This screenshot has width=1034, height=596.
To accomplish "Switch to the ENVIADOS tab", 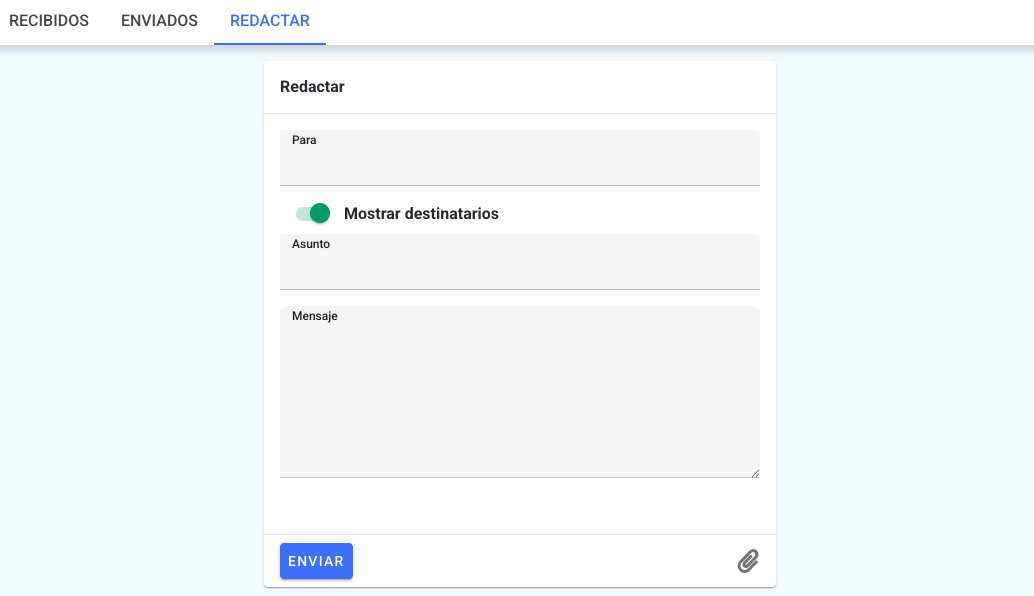I will 160,21.
